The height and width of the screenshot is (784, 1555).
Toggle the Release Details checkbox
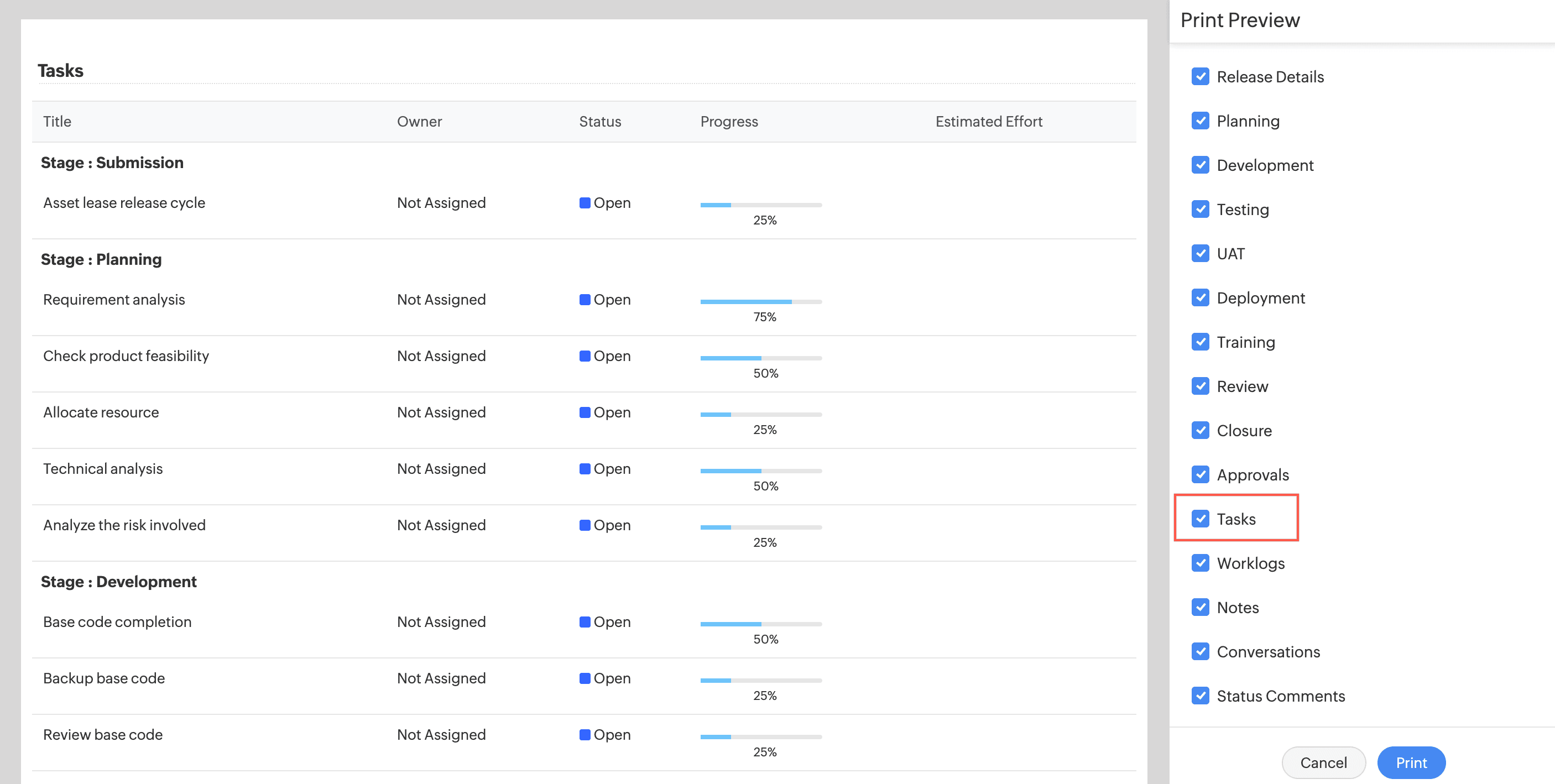point(1200,77)
